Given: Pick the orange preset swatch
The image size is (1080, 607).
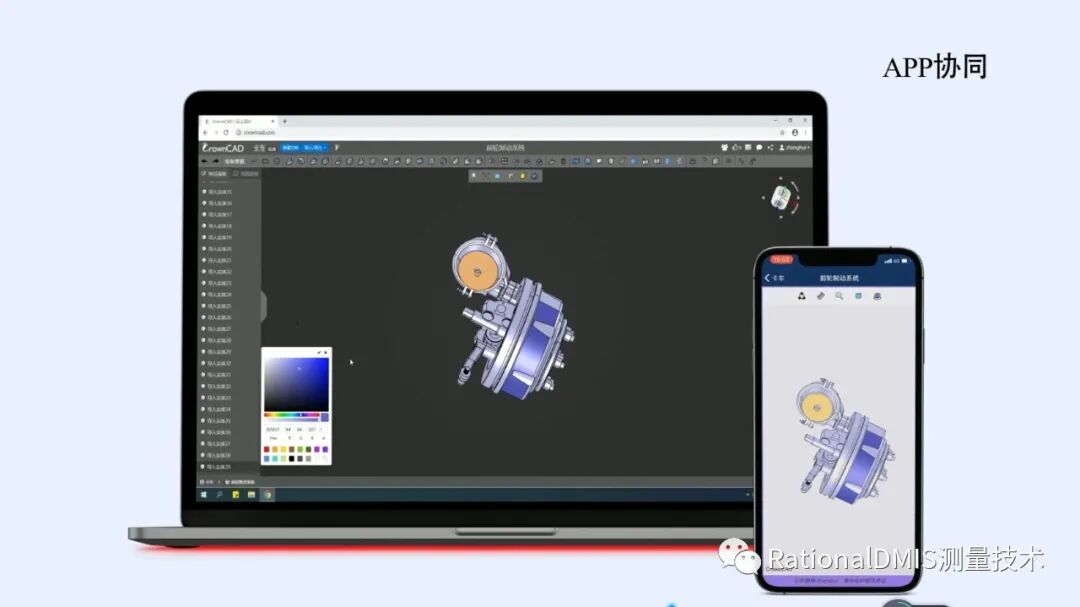Looking at the screenshot, I should pyautogui.click(x=275, y=449).
